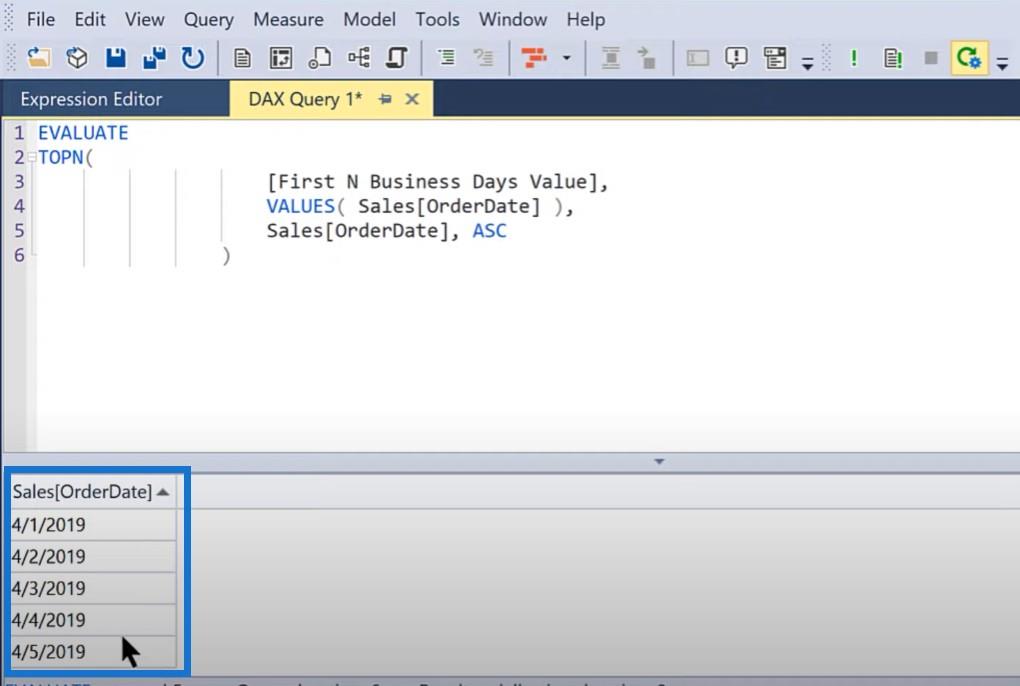Click the new script scroll icon

[397, 58]
